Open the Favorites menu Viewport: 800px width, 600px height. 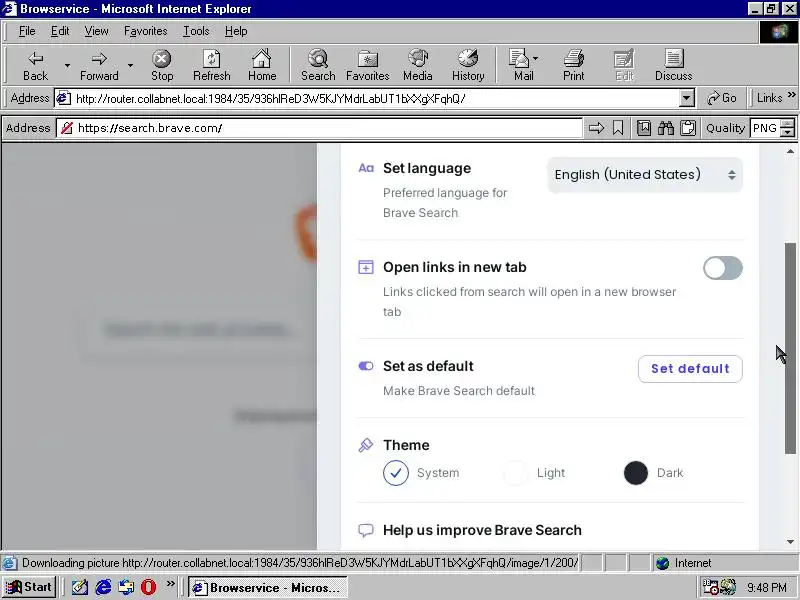point(145,31)
